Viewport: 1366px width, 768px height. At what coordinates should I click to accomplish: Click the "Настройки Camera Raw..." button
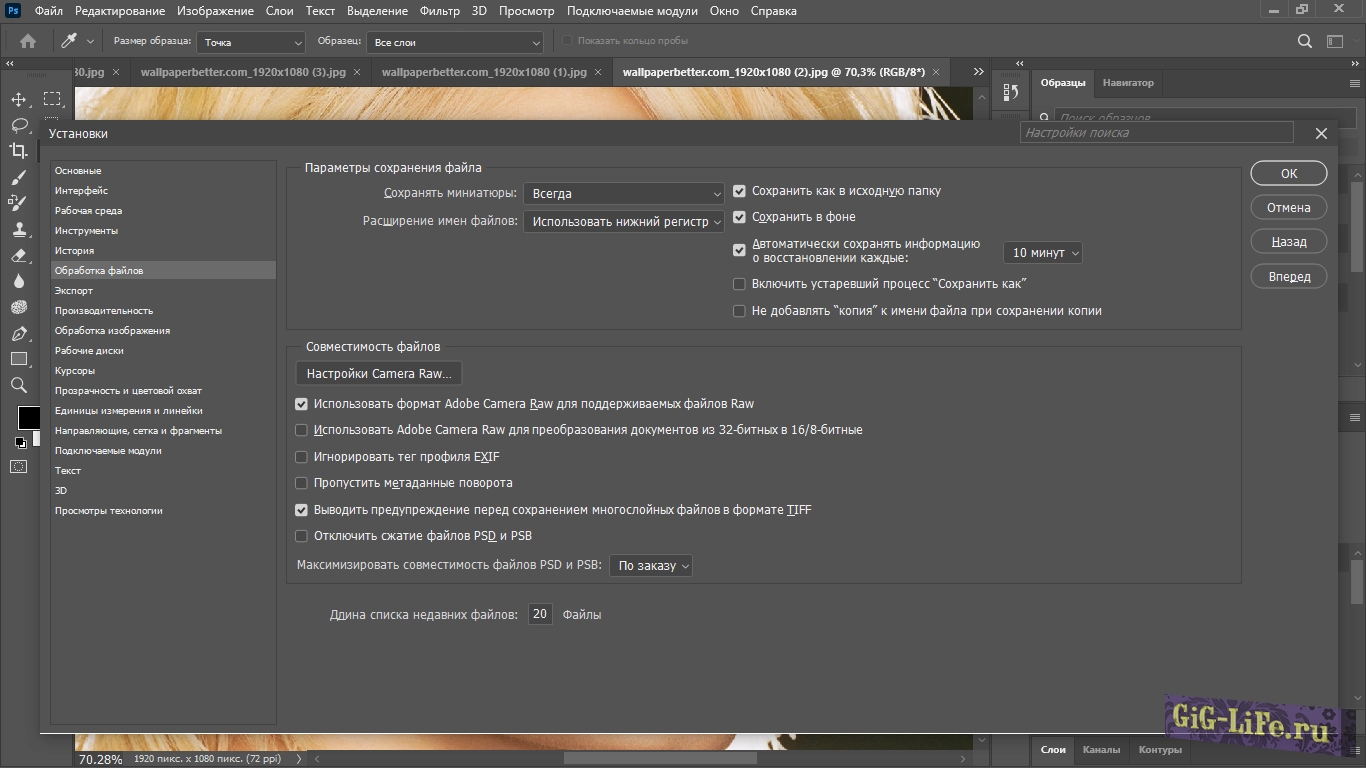pyautogui.click(x=379, y=374)
